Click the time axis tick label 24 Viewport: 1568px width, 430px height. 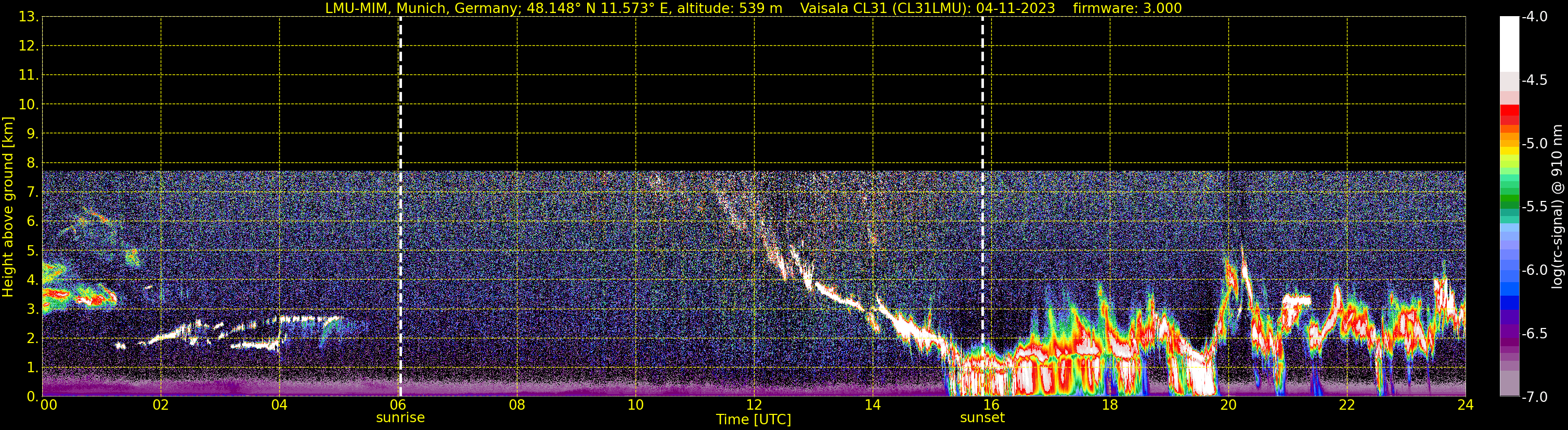click(1466, 405)
